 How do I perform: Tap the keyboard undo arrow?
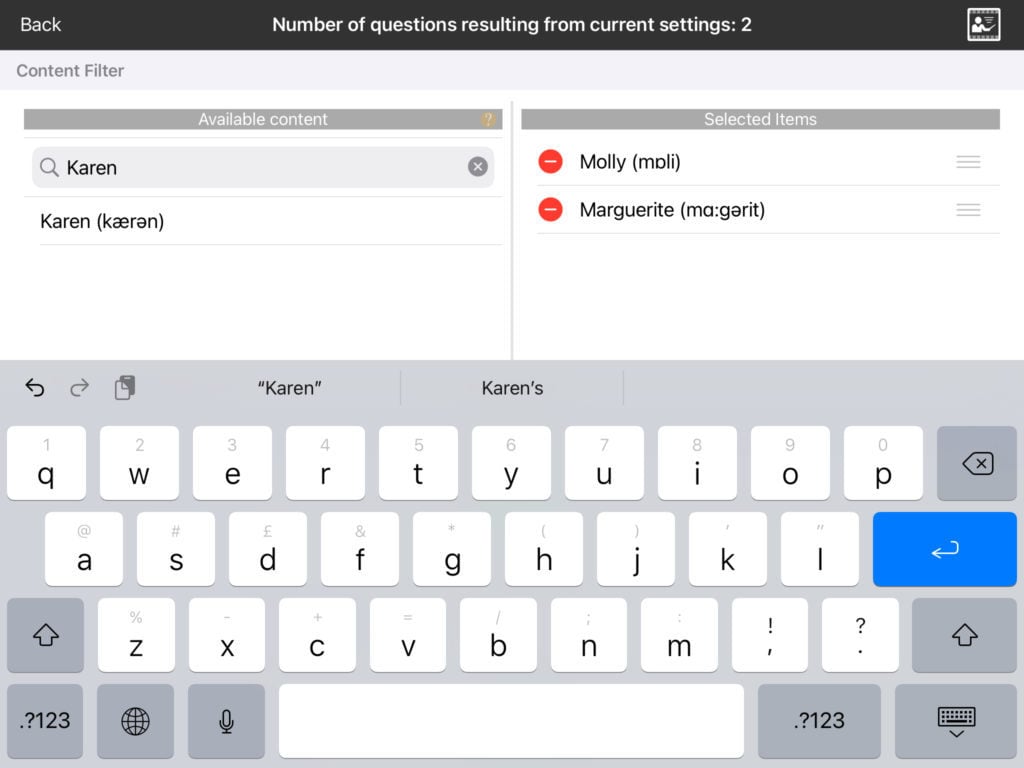point(35,388)
